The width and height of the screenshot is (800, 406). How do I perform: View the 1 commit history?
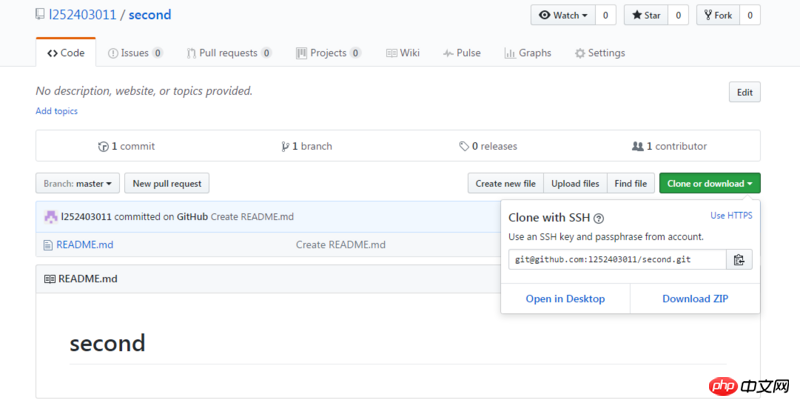pyautogui.click(x=127, y=146)
